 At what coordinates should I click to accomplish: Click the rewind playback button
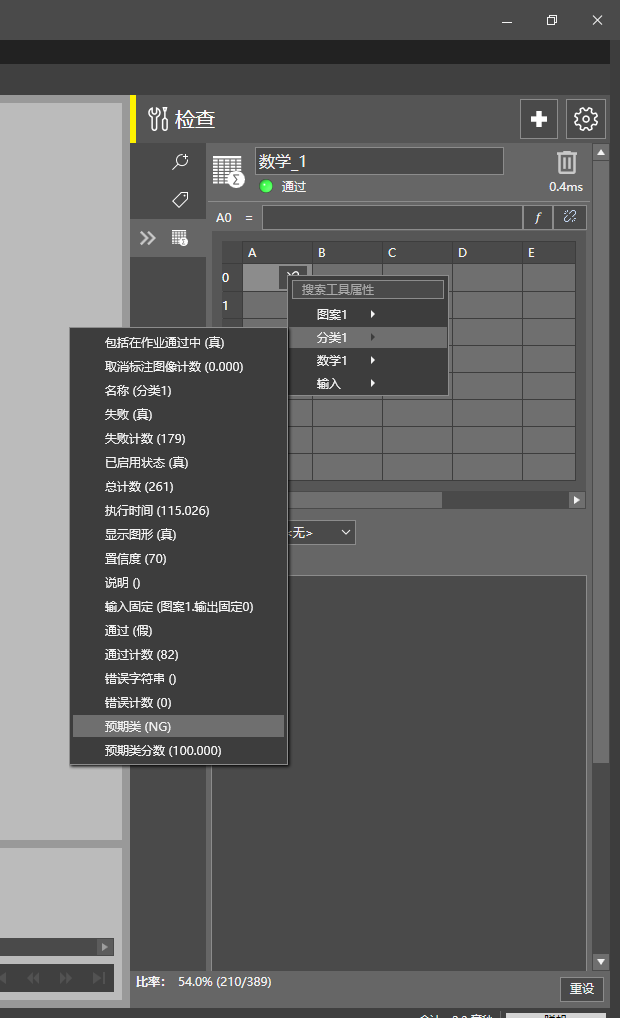[x=33, y=978]
